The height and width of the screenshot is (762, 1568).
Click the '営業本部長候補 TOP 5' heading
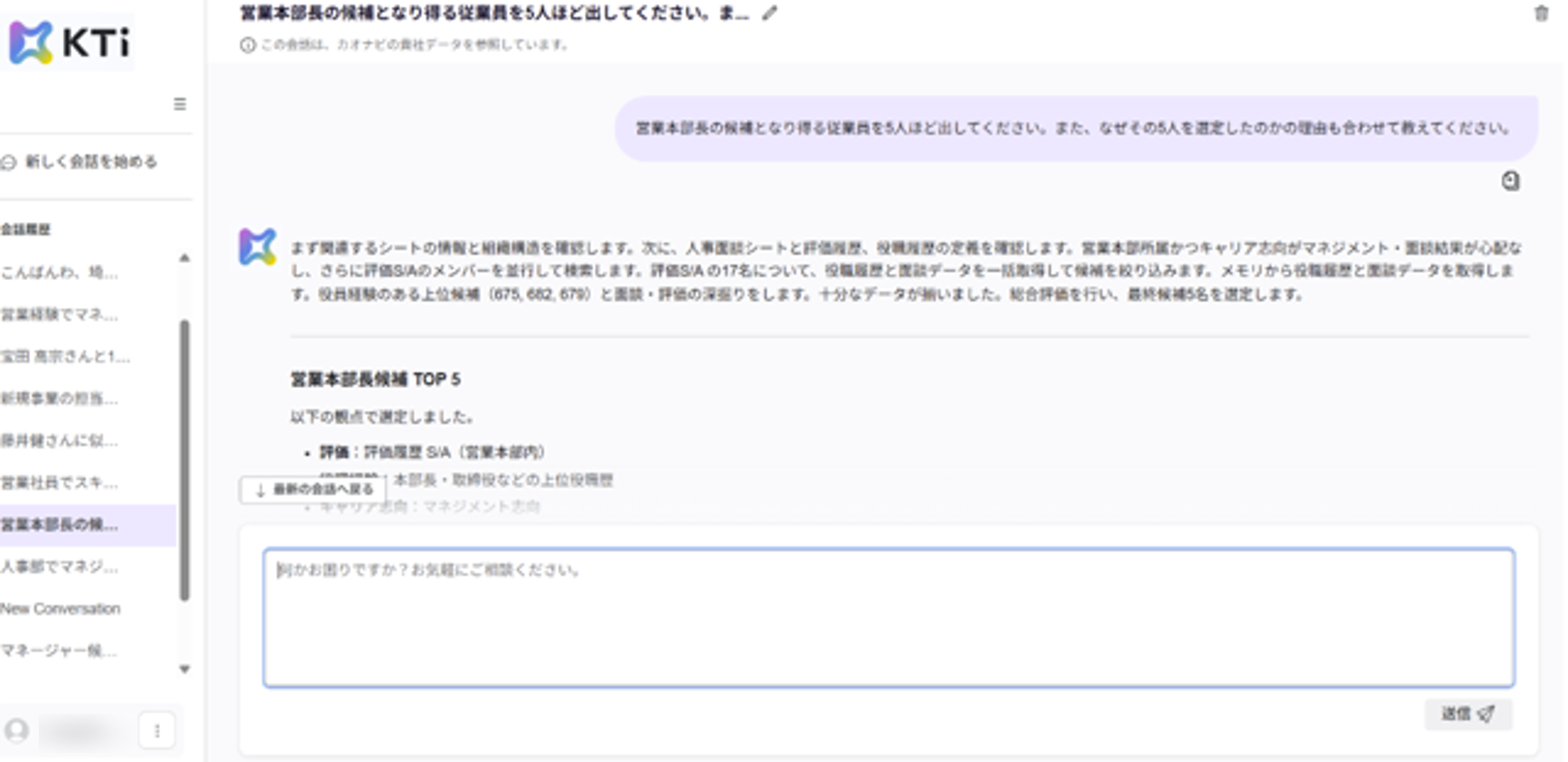tap(375, 379)
